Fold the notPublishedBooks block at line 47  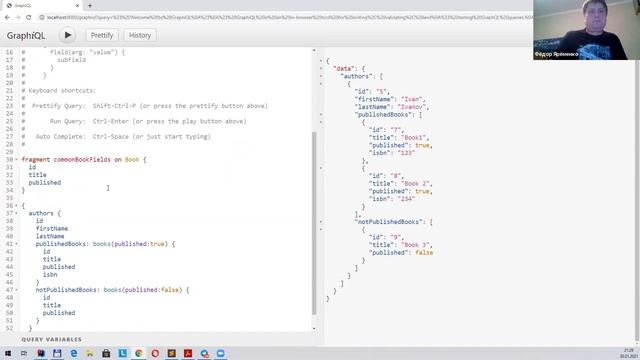(x=16, y=290)
